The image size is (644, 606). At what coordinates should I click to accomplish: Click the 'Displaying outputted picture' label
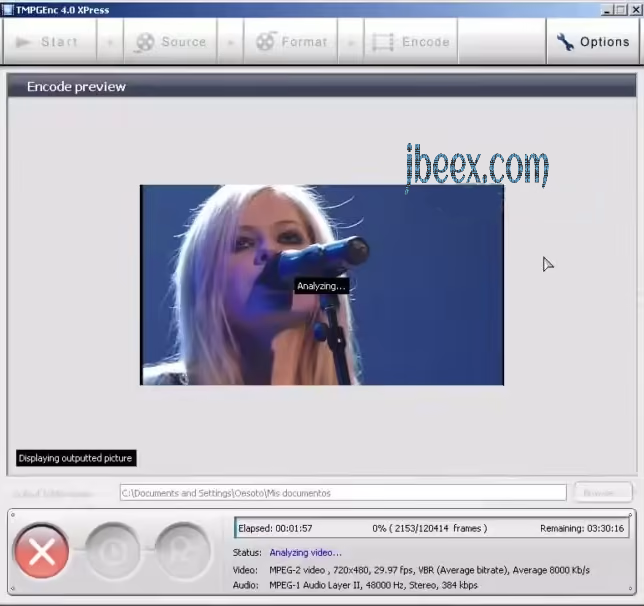tap(76, 458)
